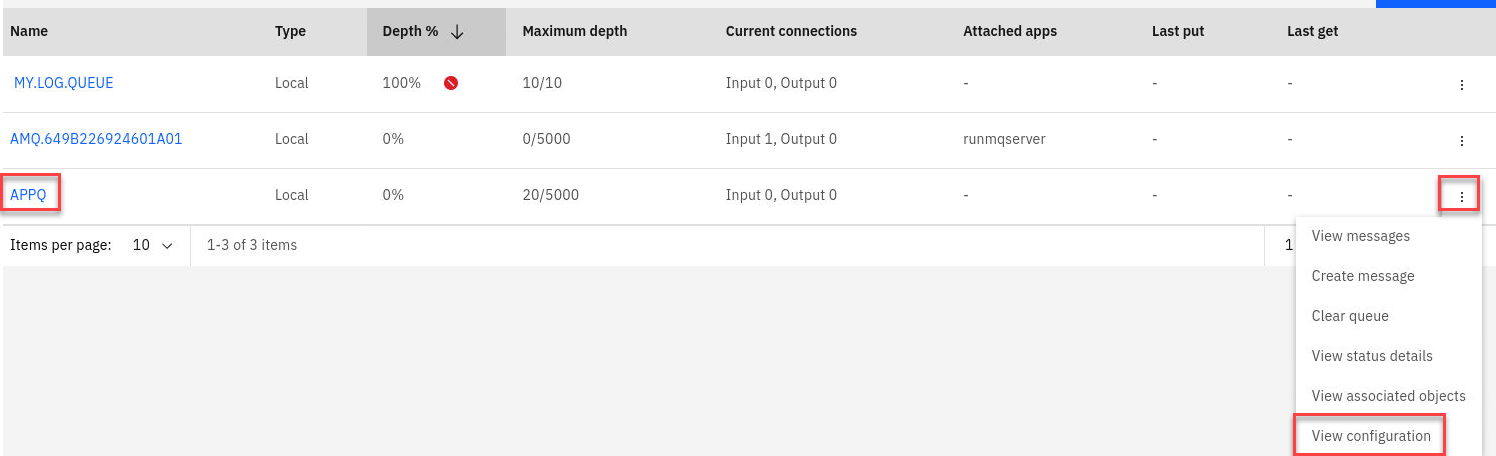
Task: Click View configuration menu item
Action: click(x=1370, y=436)
